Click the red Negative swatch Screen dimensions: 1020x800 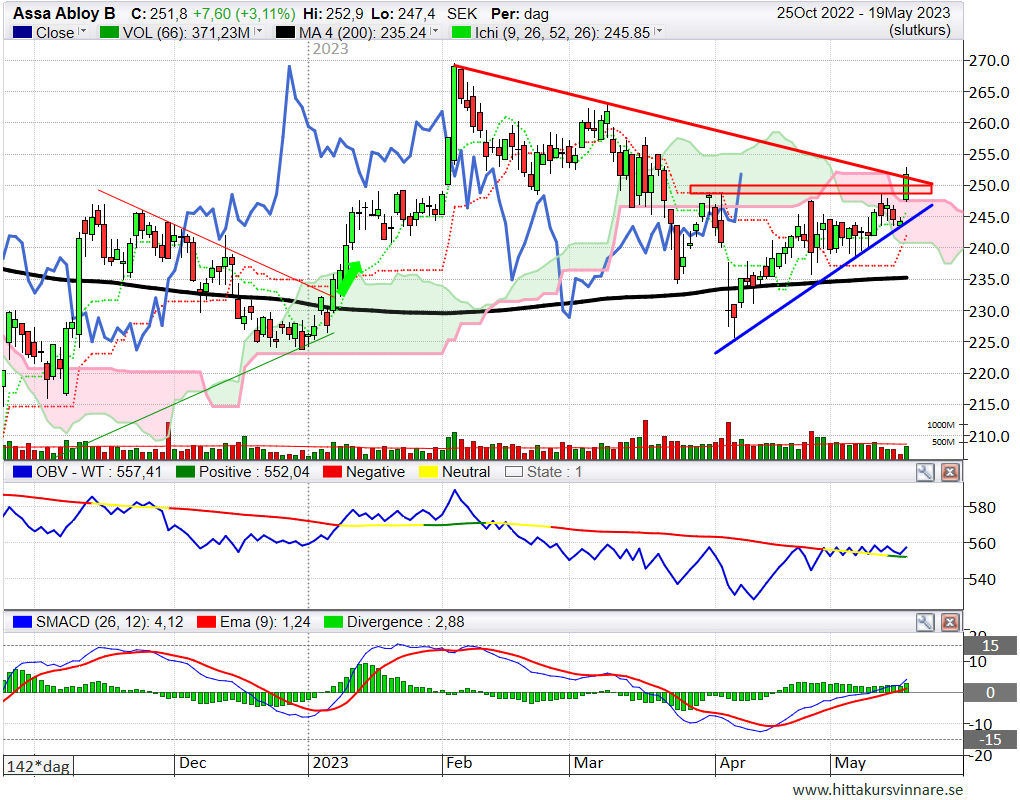coord(332,472)
